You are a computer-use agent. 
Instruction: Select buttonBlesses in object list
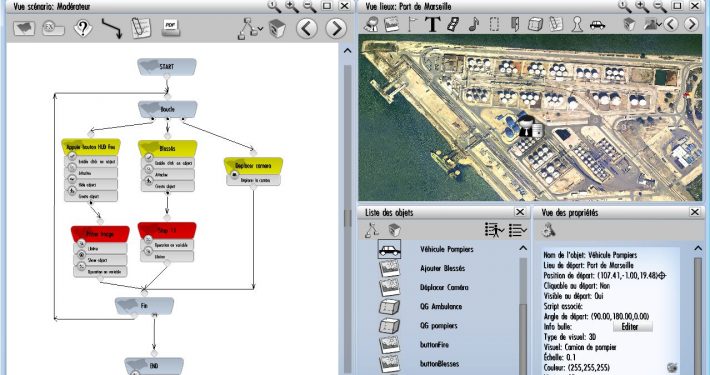(x=439, y=364)
